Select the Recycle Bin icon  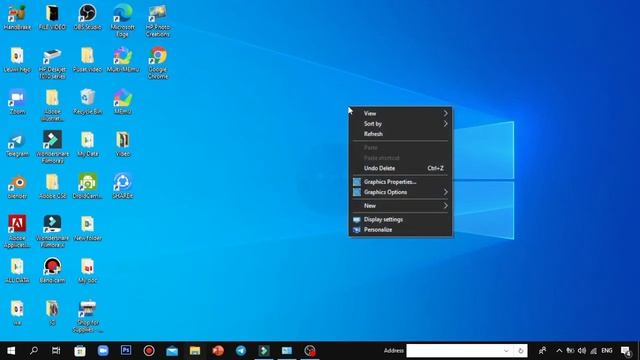[x=87, y=102]
